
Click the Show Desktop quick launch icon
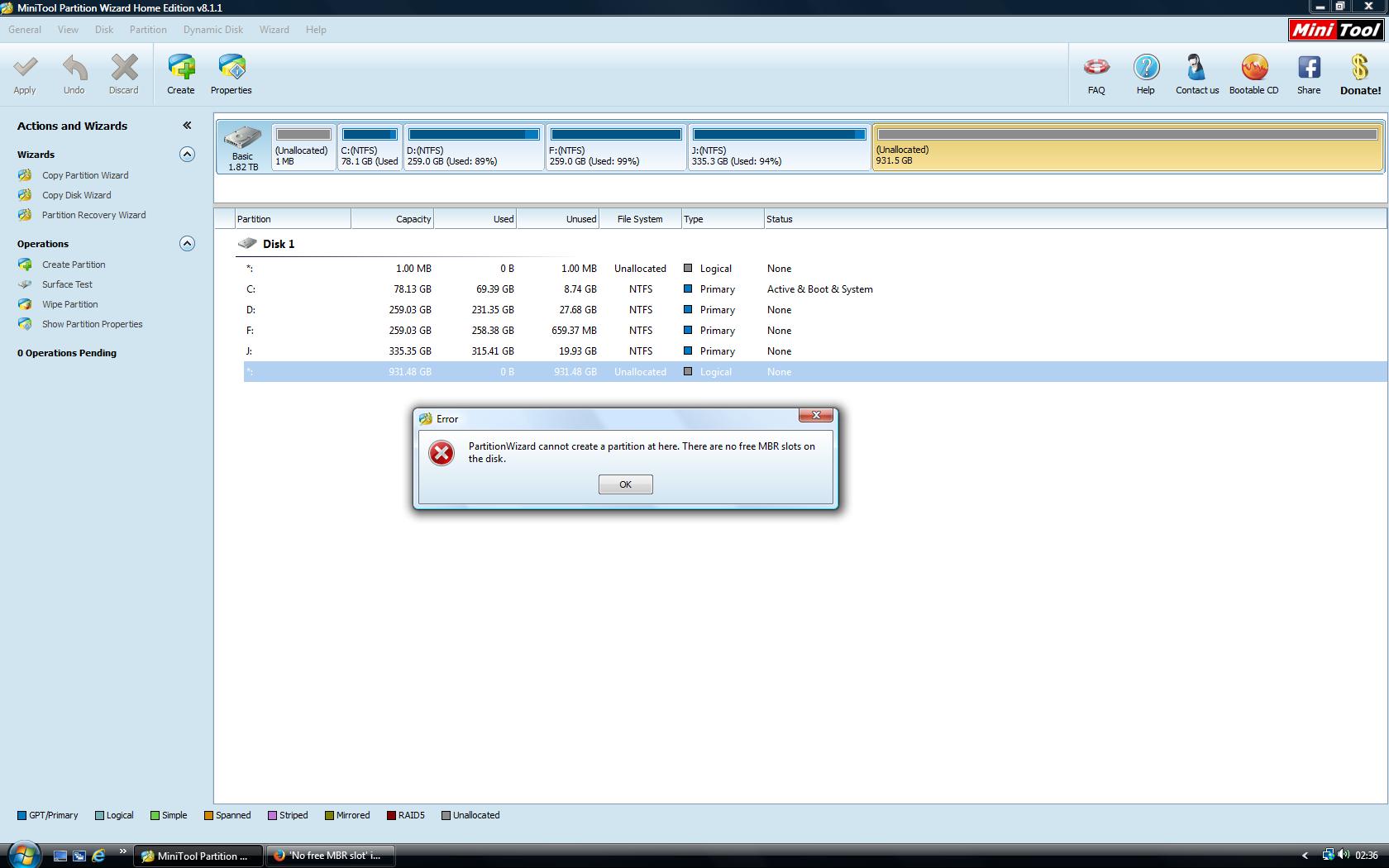coord(60,856)
